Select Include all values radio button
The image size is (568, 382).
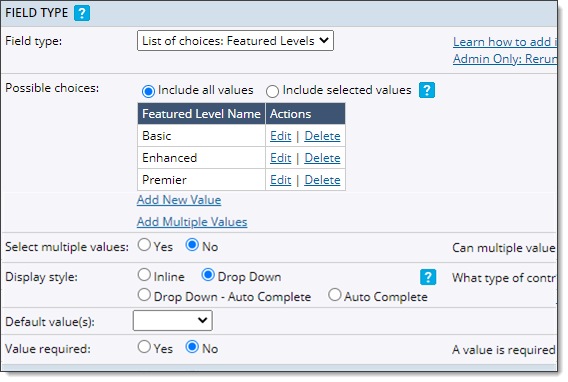point(148,91)
